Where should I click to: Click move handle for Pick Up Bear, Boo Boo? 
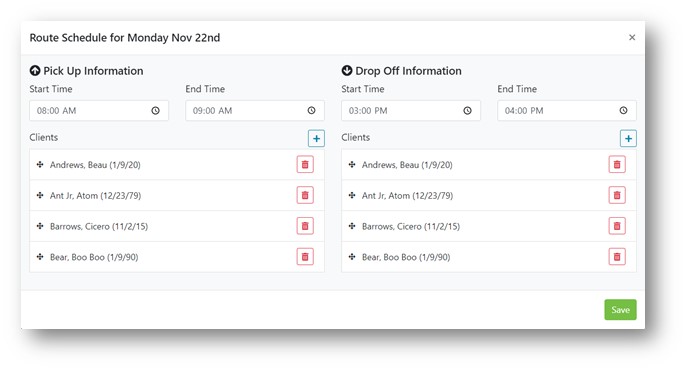(x=40, y=257)
